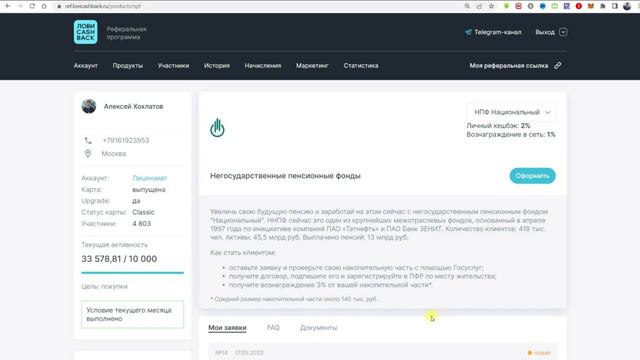Screen dimensions: 640x360
Task: Toggle the browser side panel icon
Action: [x=615, y=6]
